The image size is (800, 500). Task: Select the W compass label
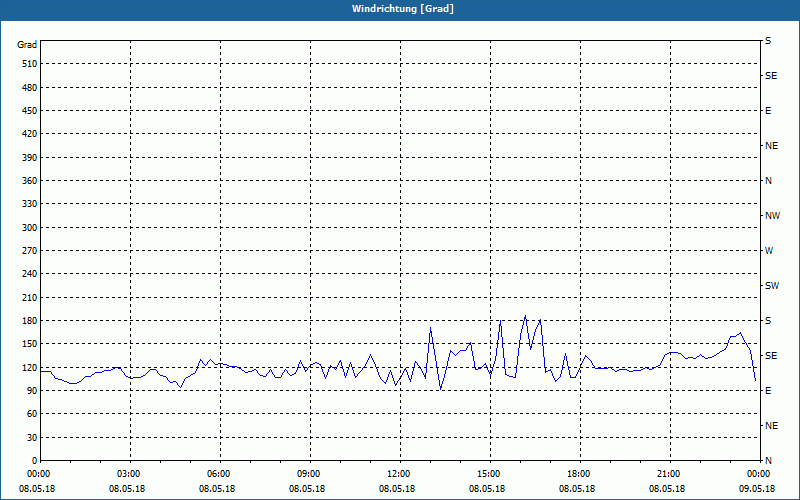click(769, 251)
